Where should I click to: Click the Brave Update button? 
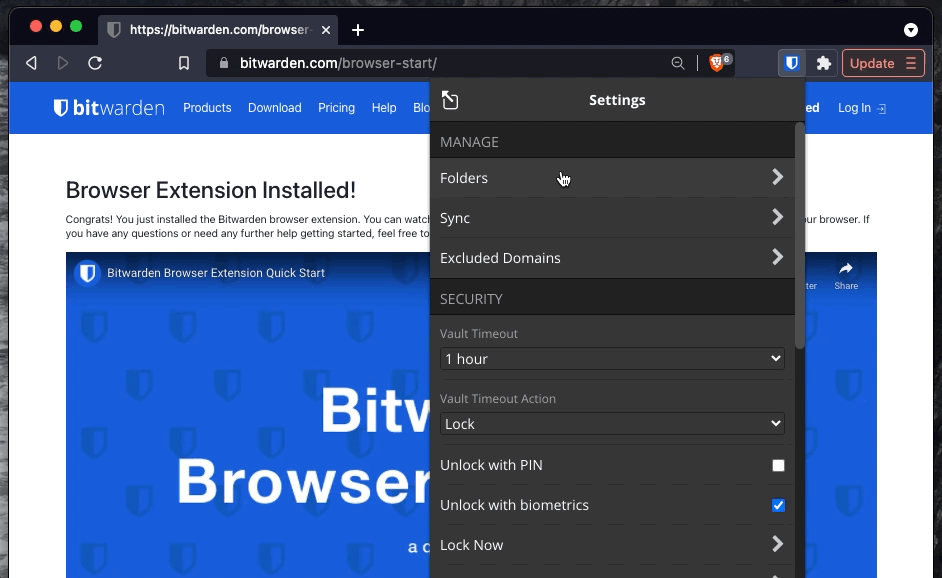click(882, 63)
